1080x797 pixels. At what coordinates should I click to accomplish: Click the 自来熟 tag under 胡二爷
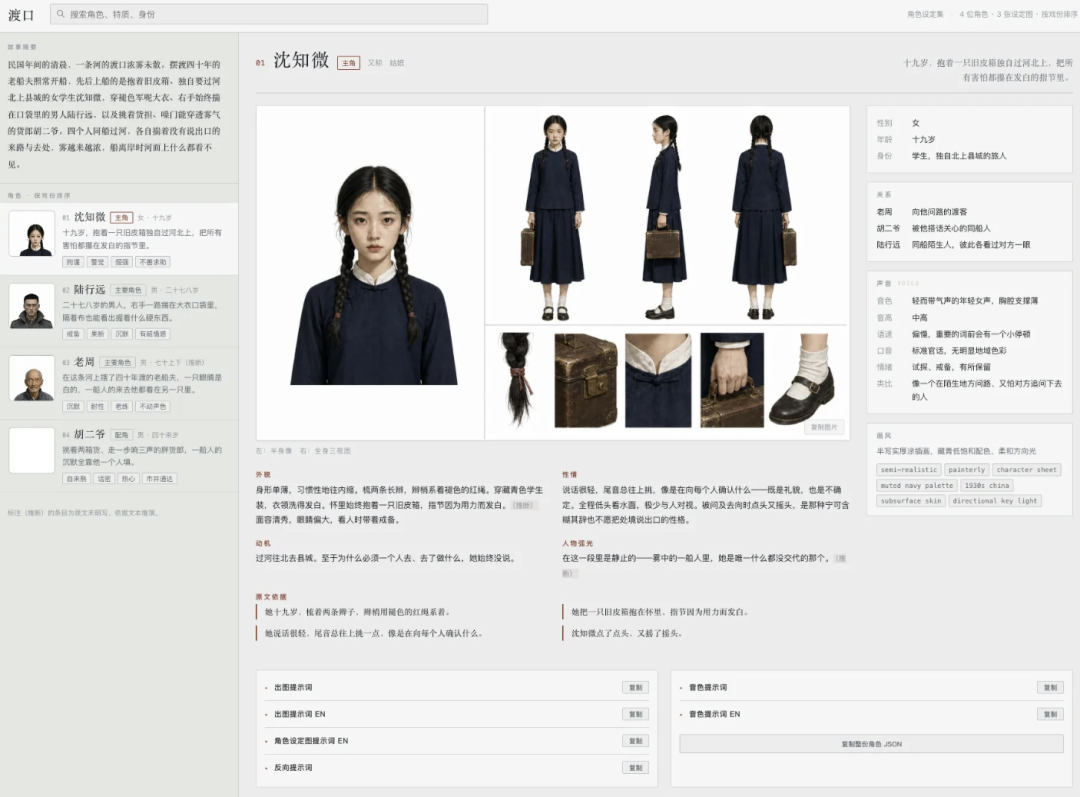[x=76, y=479]
